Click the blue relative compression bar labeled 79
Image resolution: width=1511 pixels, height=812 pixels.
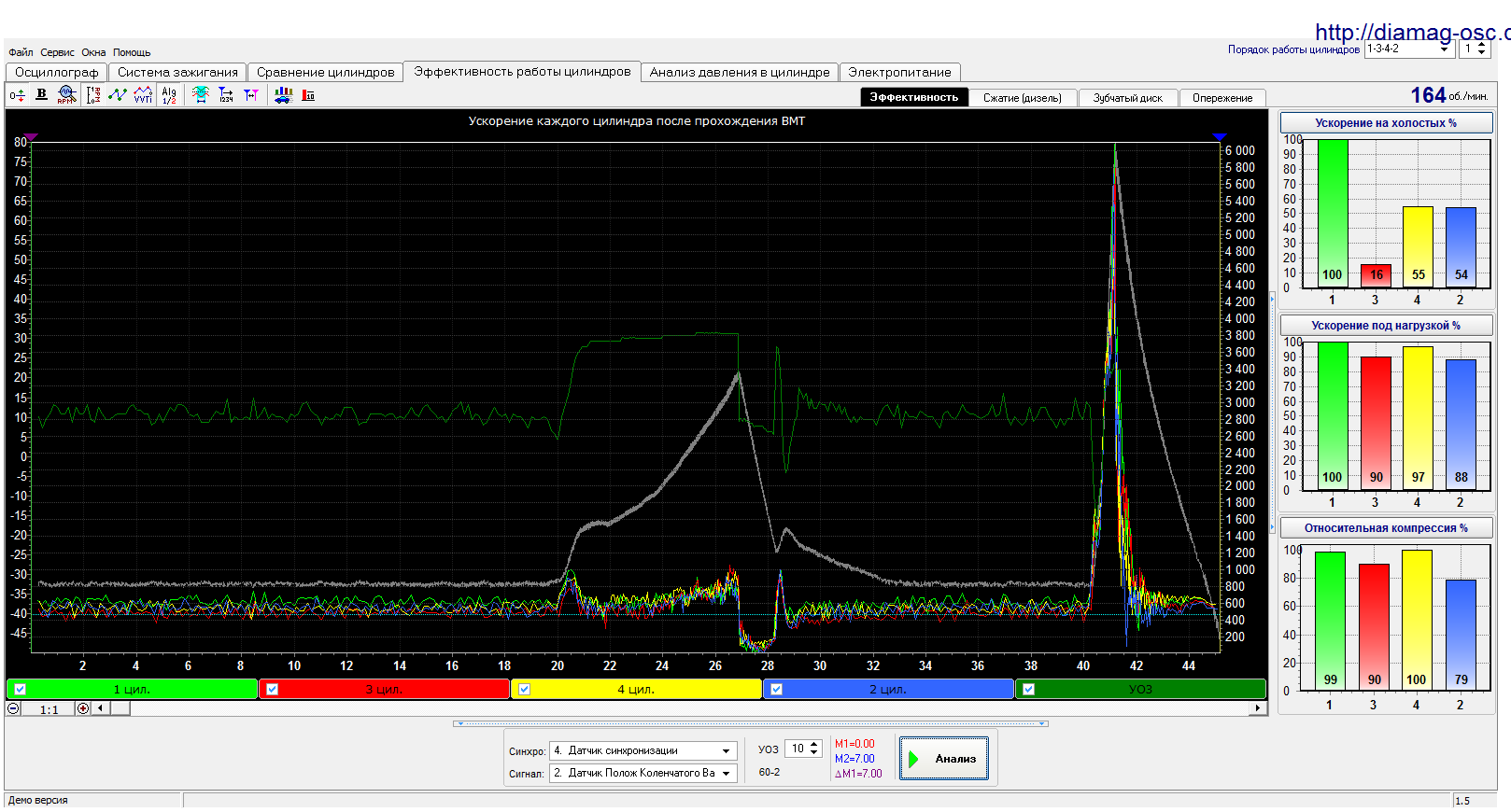[1461, 635]
